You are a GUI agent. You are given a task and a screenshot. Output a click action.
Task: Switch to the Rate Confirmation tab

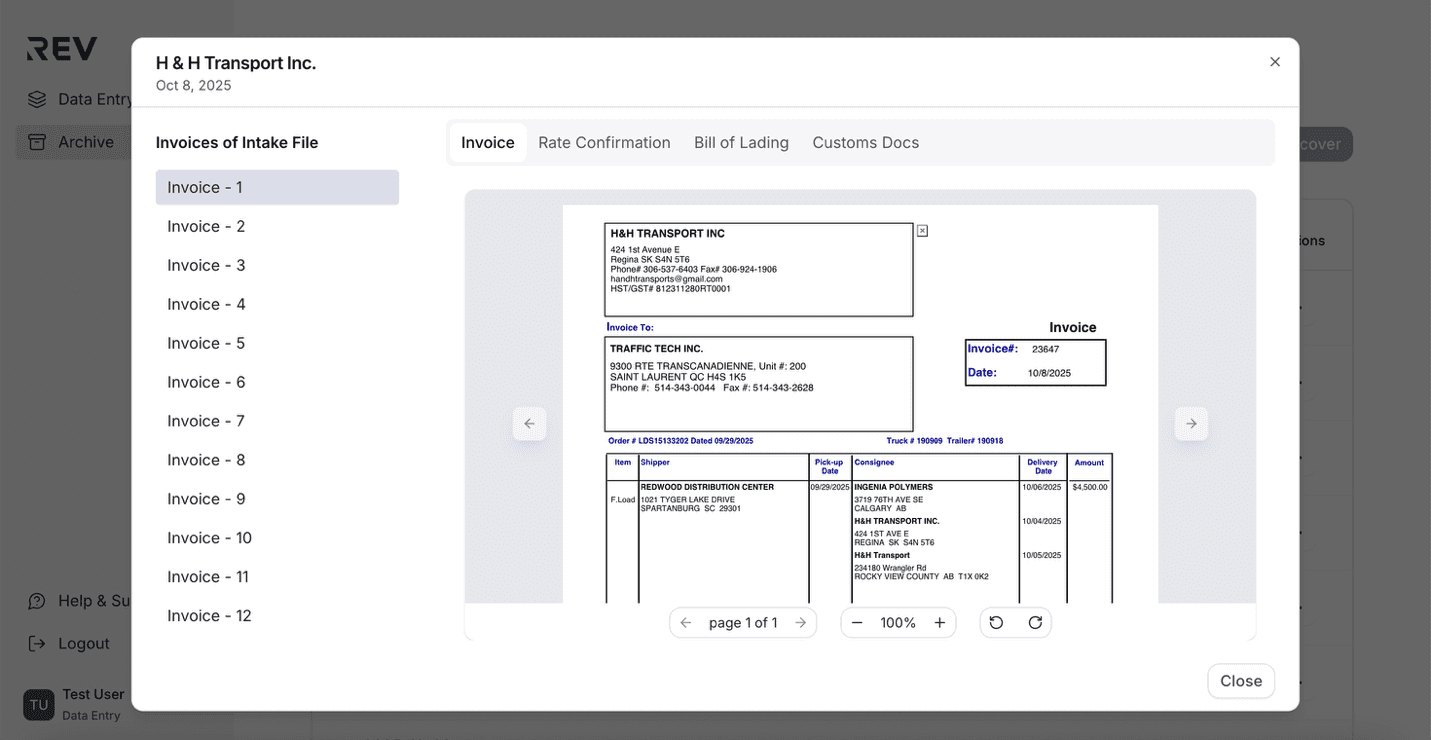604,142
